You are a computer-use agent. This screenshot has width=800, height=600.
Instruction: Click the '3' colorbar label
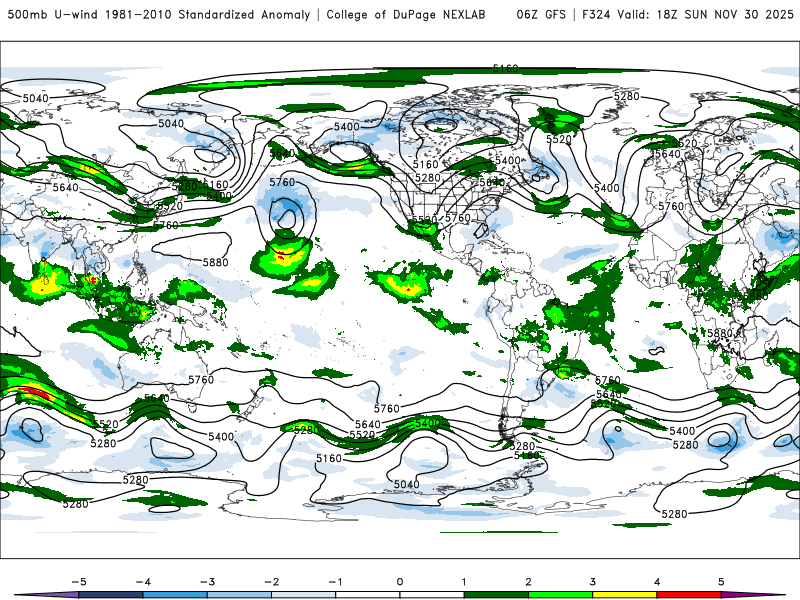coord(593,582)
